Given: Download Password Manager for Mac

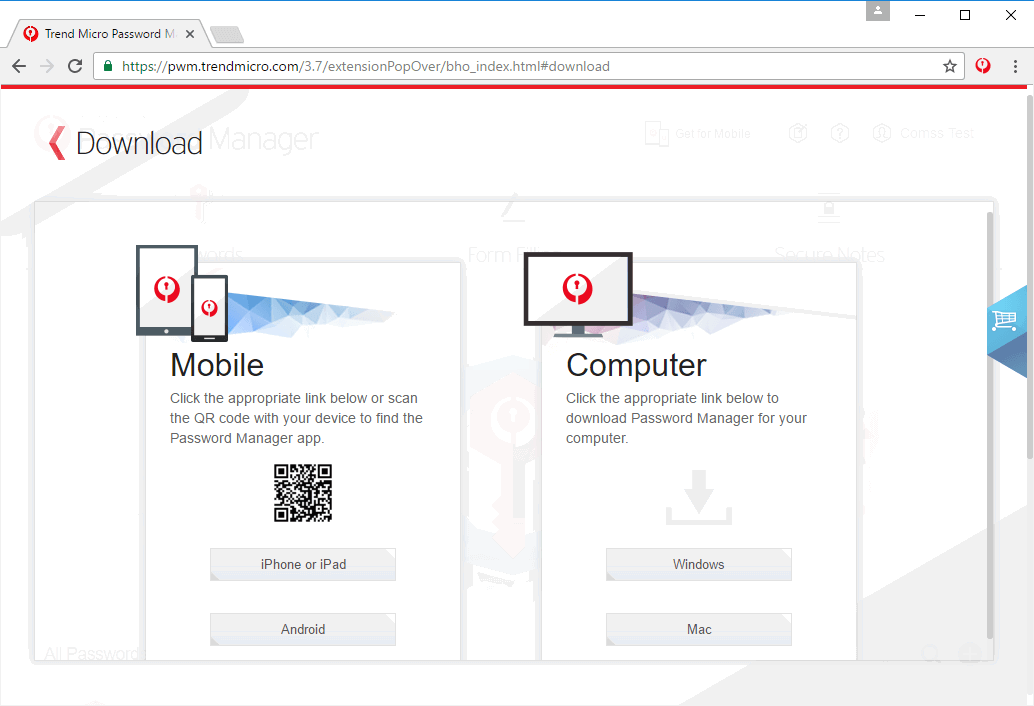Looking at the screenshot, I should coord(698,630).
